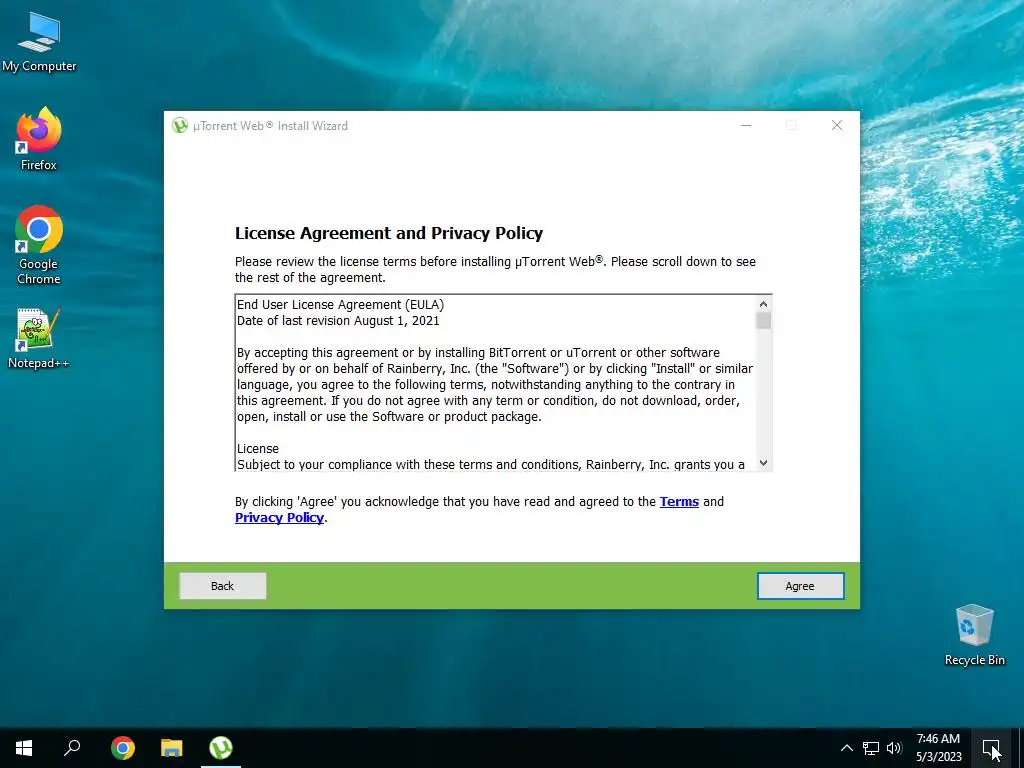
Task: Open Google Chrome desktop shortcut
Action: pyautogui.click(x=39, y=246)
